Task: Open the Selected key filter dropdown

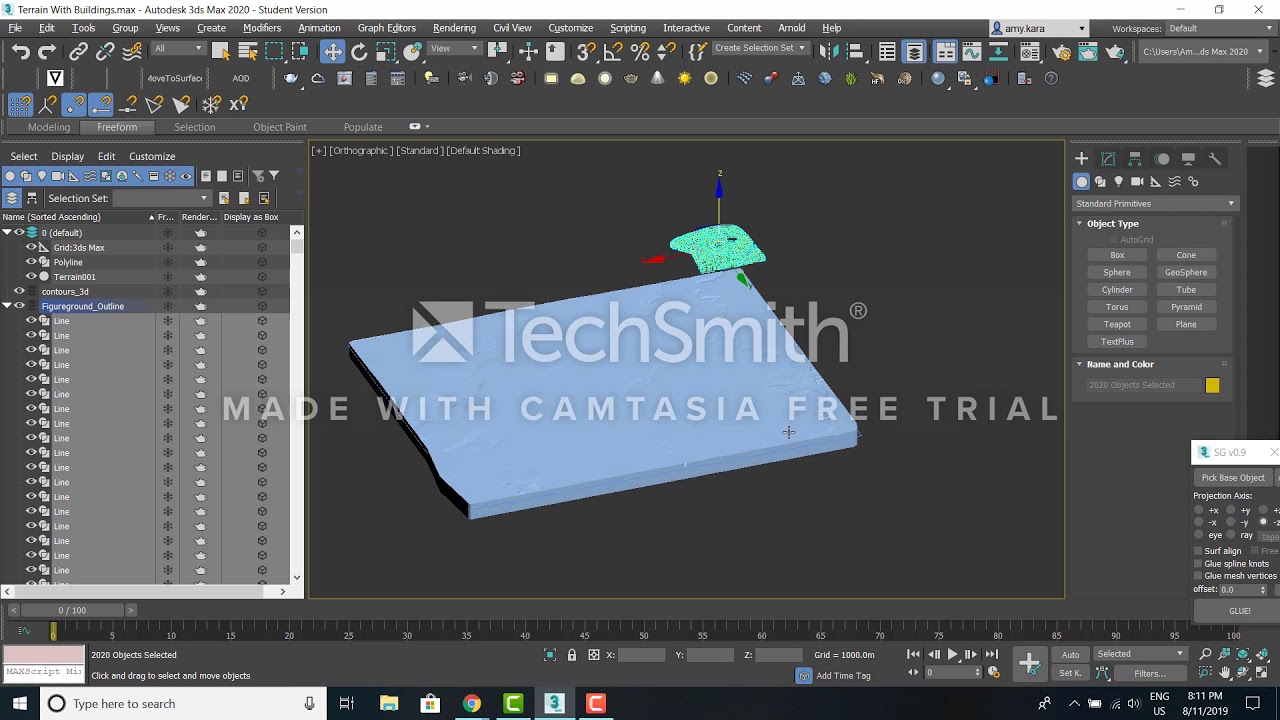Action: point(1140,654)
